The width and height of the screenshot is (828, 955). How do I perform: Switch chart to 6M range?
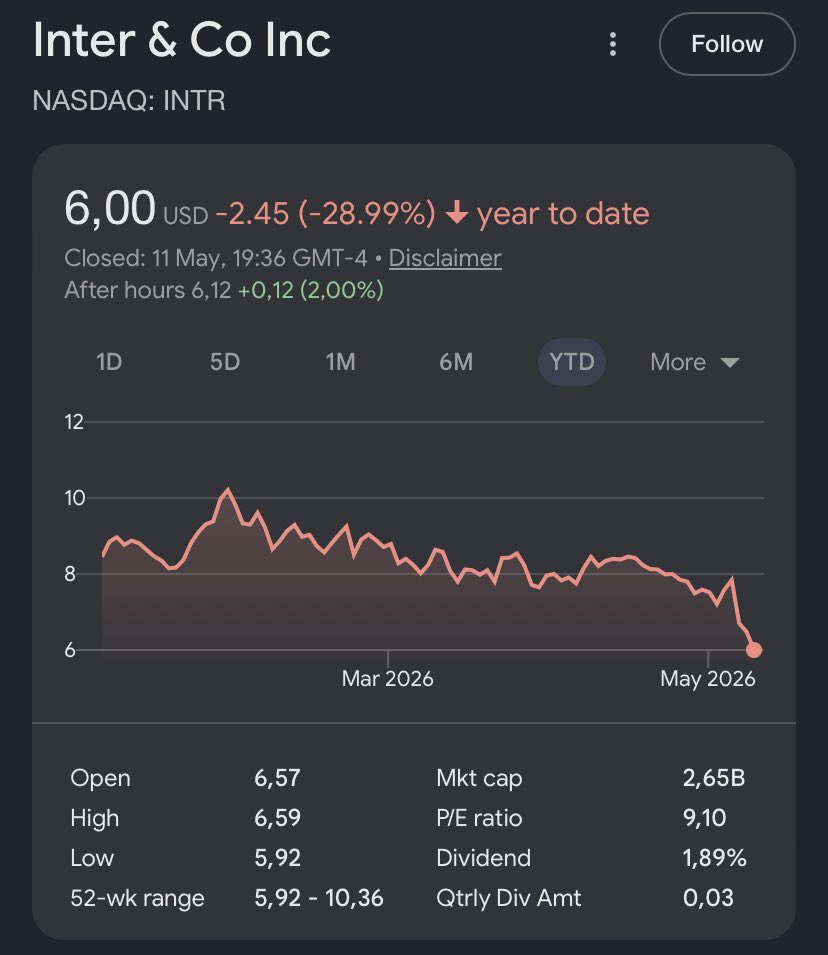pyautogui.click(x=456, y=362)
